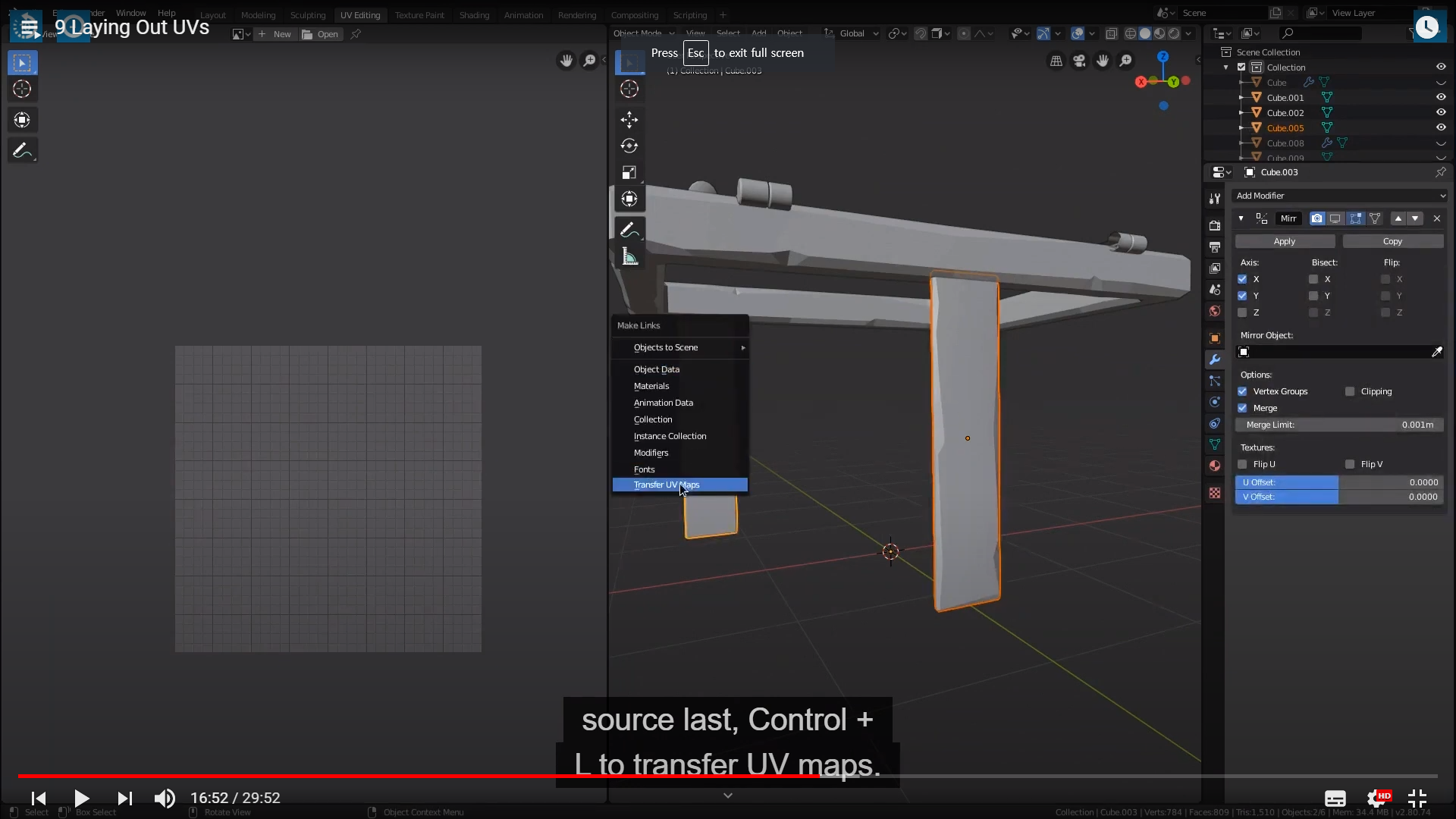This screenshot has width=1456, height=819.
Task: Collapse the Collection tree in outliner
Action: 1226,67
